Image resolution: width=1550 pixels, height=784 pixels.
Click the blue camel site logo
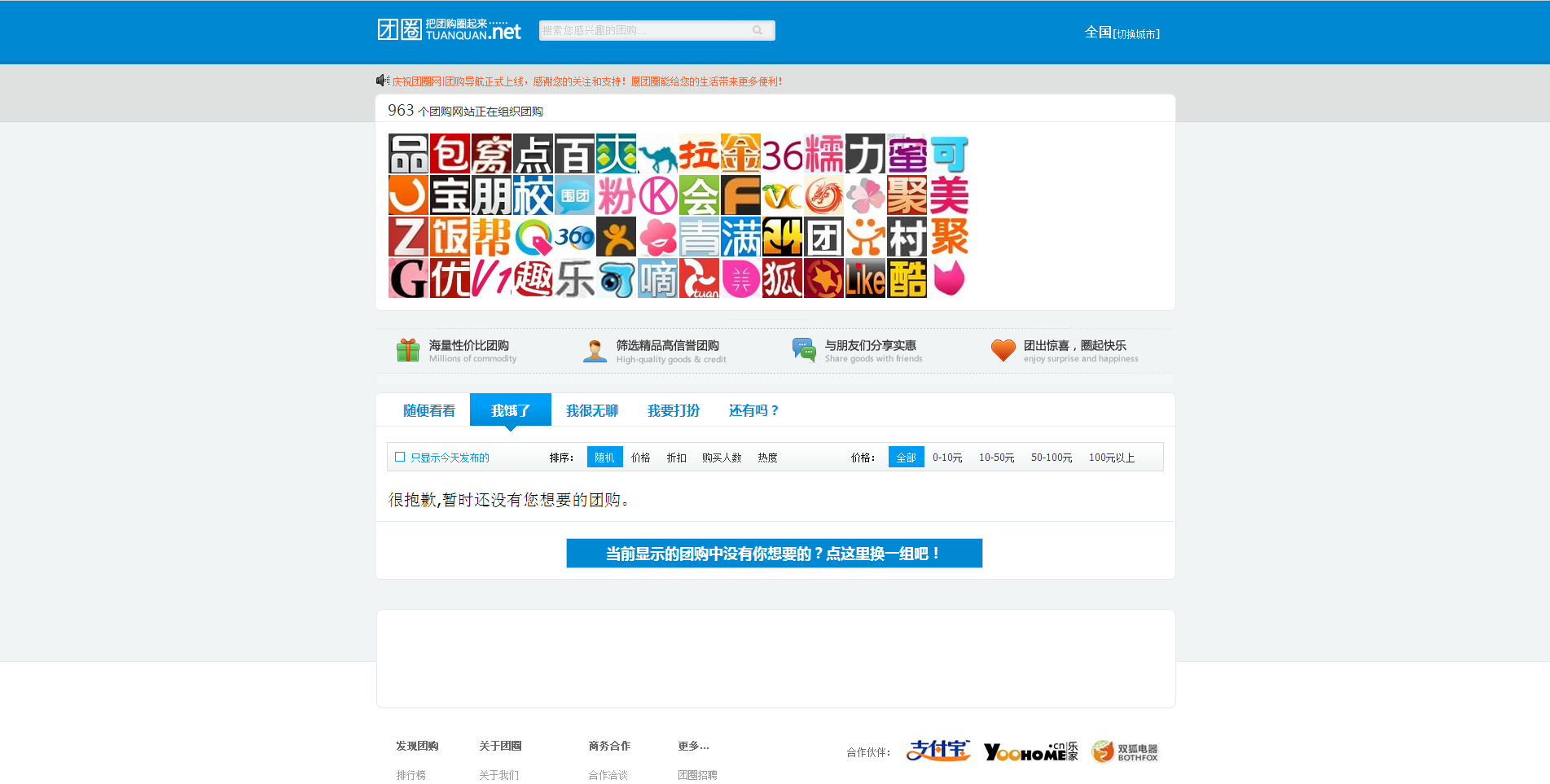click(657, 154)
